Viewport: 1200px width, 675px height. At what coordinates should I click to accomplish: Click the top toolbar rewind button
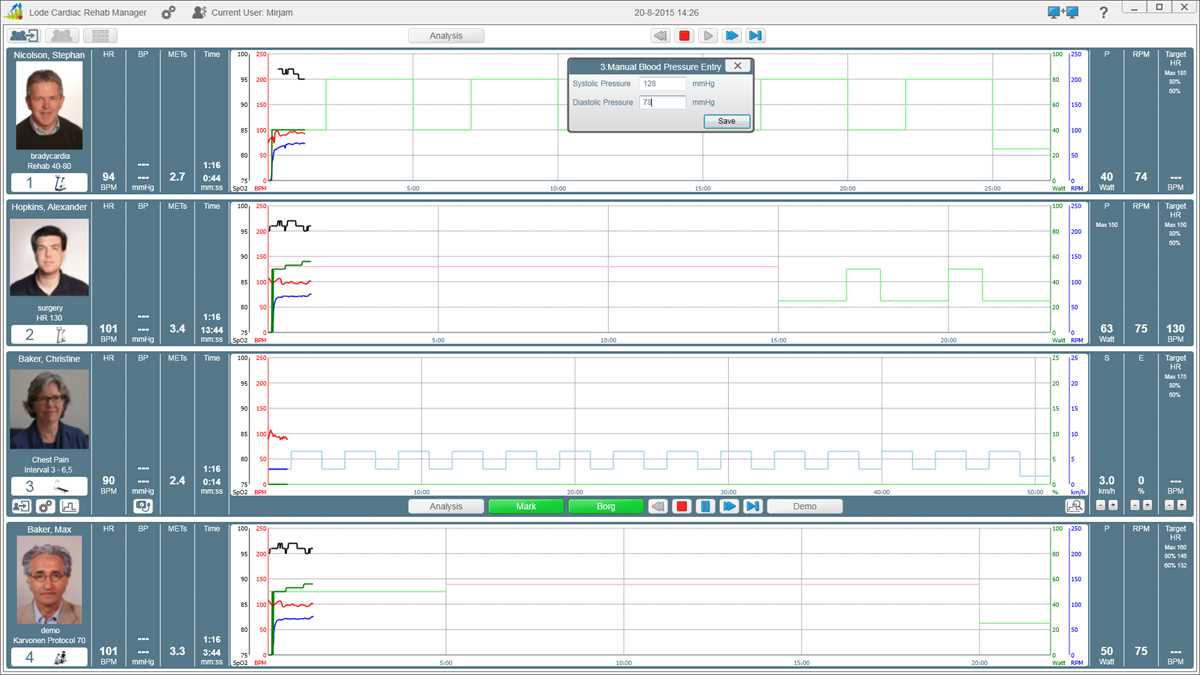pyautogui.click(x=660, y=35)
